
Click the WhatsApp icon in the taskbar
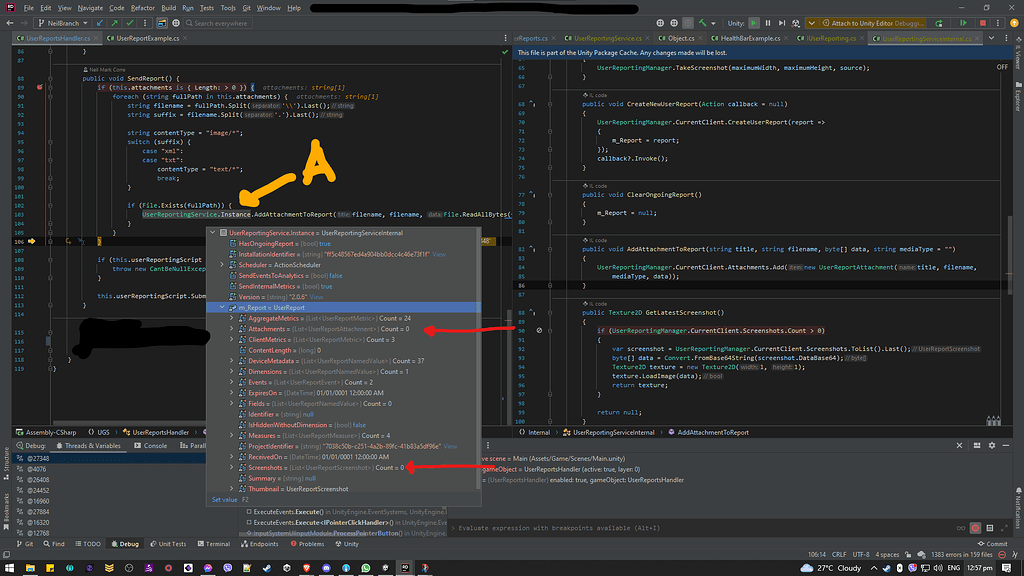(365, 567)
